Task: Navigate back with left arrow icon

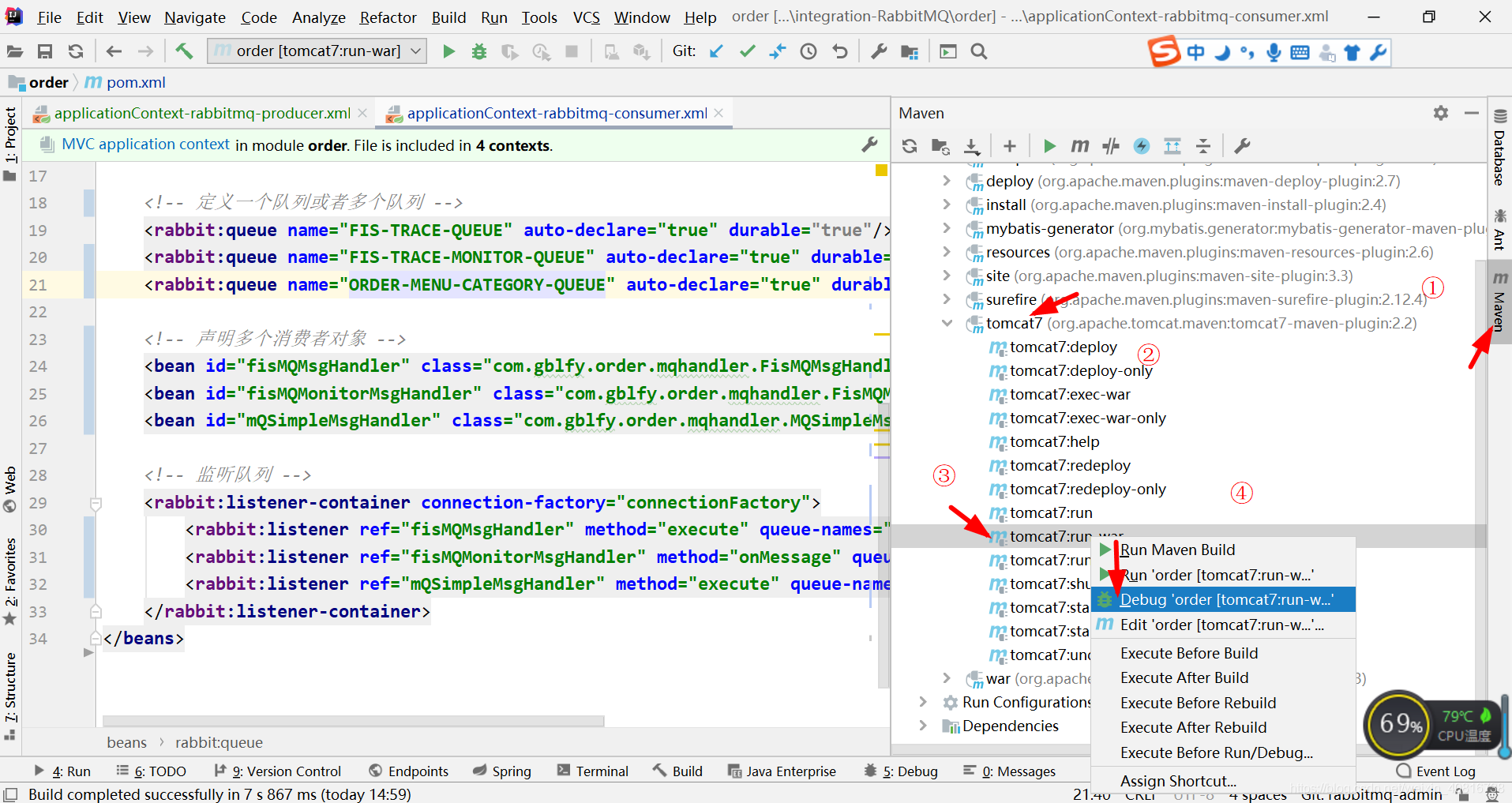Action: tap(114, 51)
